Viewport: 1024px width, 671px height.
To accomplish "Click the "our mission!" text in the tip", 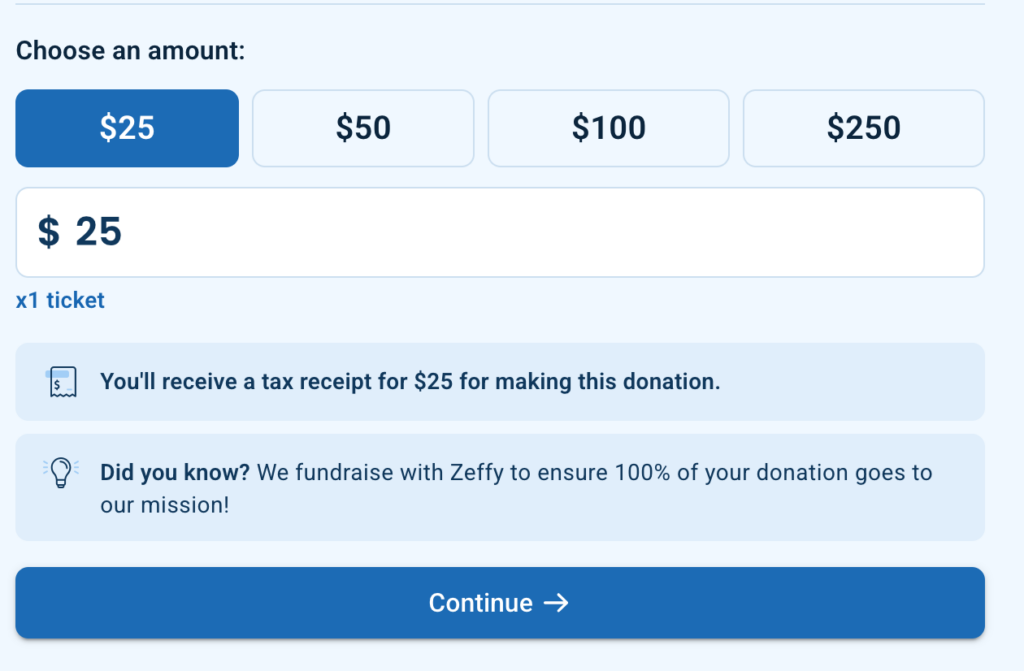I will pos(165,505).
